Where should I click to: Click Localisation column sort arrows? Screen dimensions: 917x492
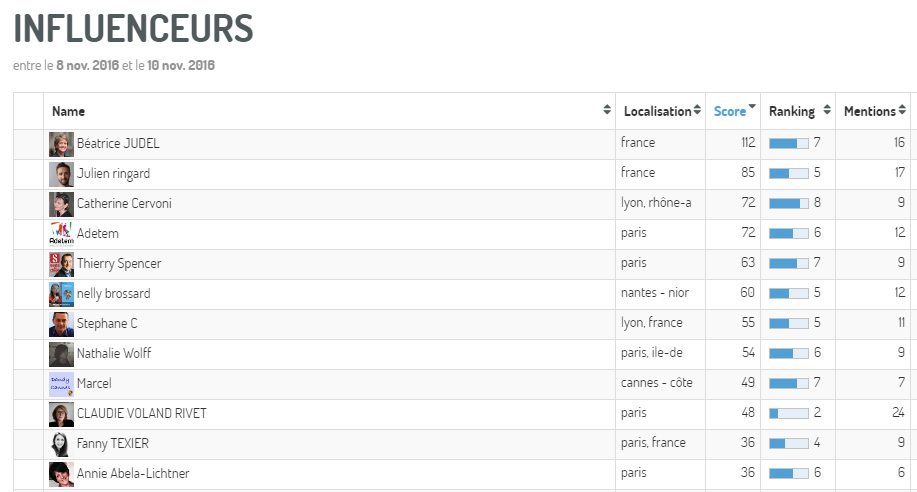click(x=697, y=110)
